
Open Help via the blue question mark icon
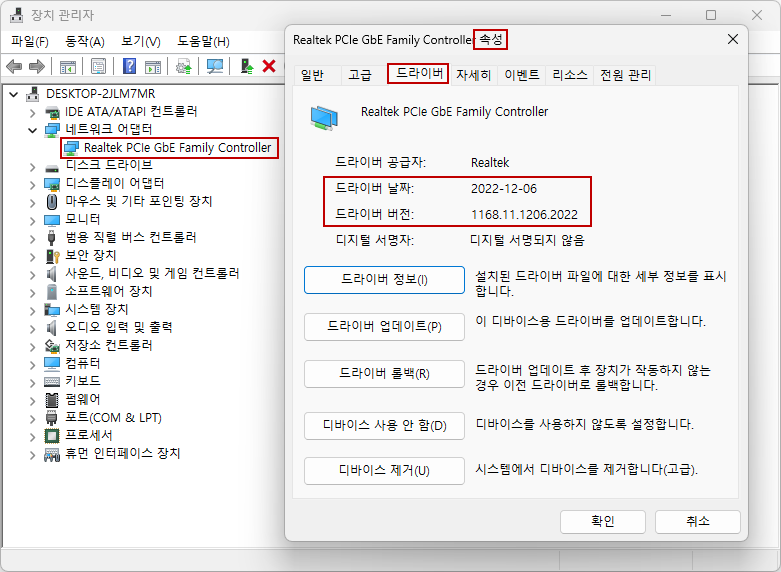point(129,66)
